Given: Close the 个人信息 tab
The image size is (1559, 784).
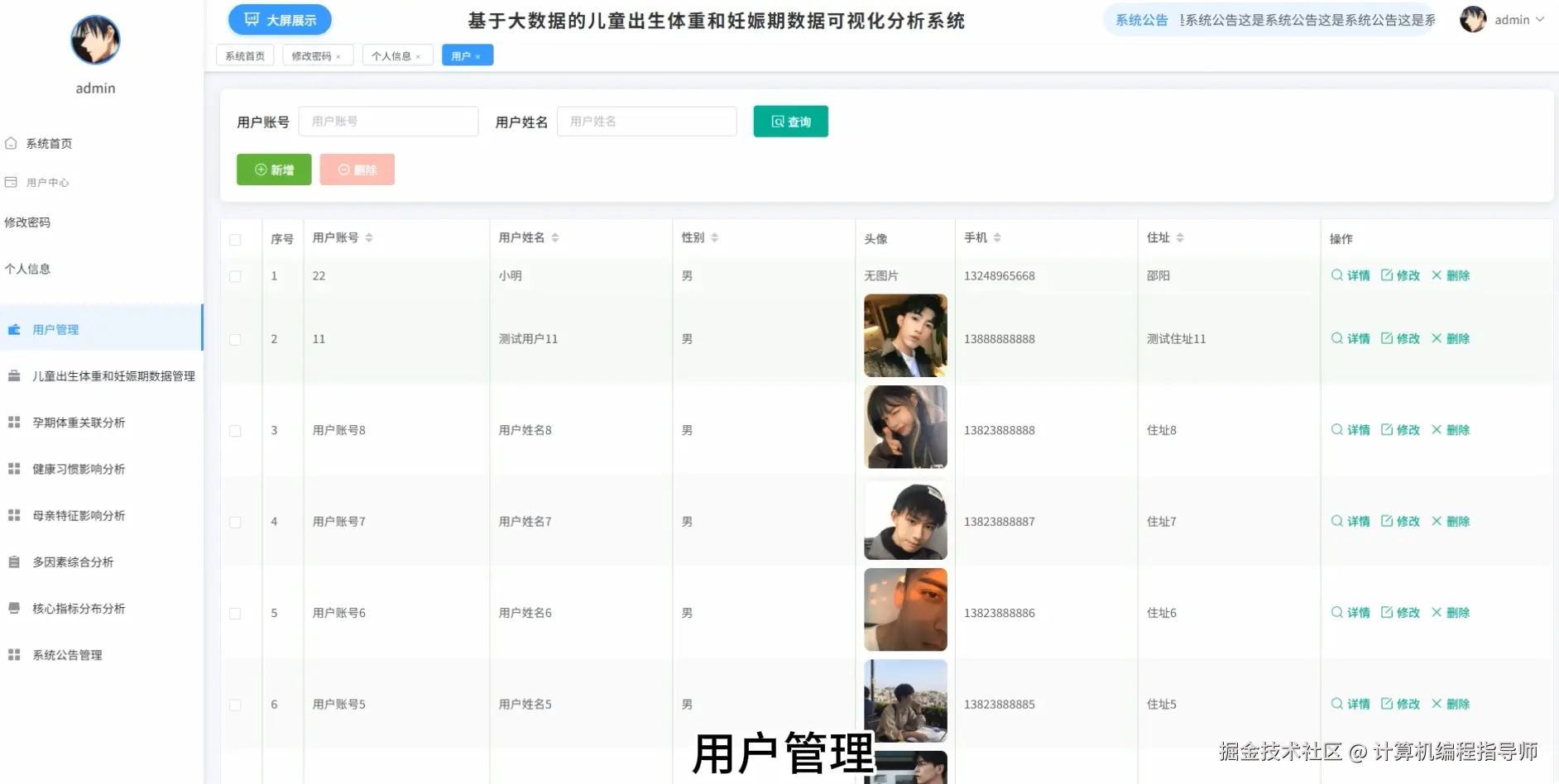Looking at the screenshot, I should coord(418,56).
